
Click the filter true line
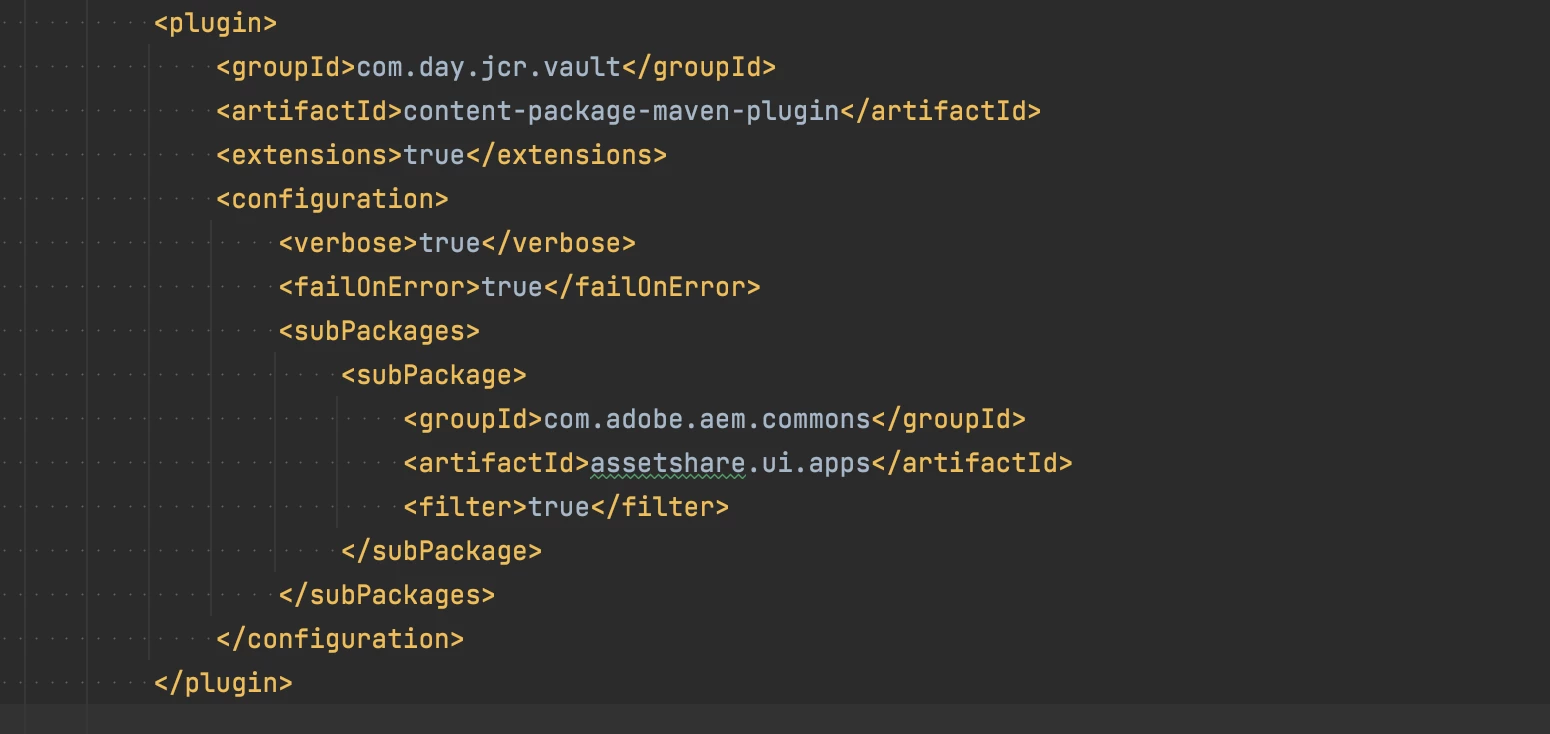click(566, 507)
